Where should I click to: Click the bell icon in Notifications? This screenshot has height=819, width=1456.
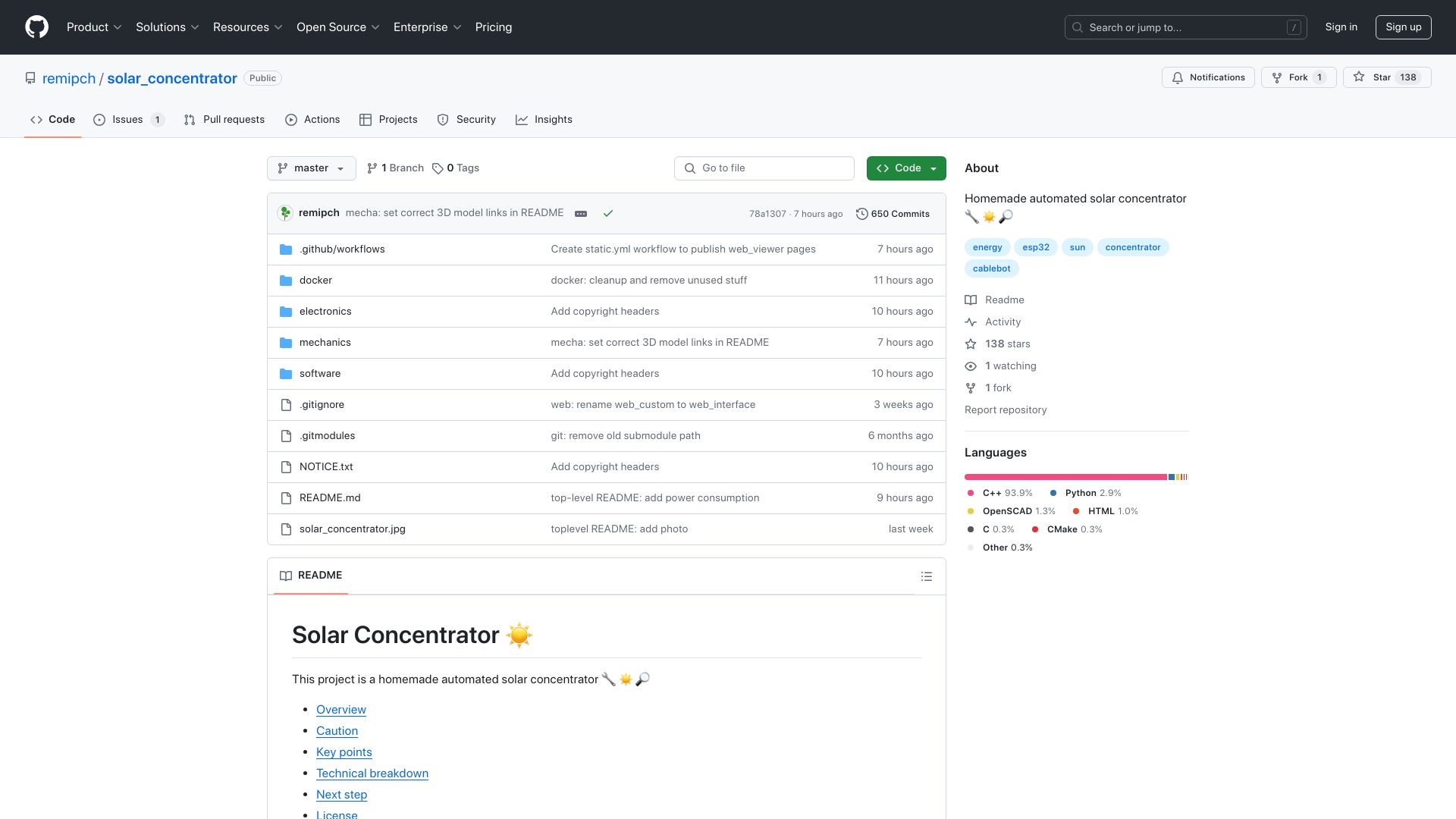pos(1178,78)
